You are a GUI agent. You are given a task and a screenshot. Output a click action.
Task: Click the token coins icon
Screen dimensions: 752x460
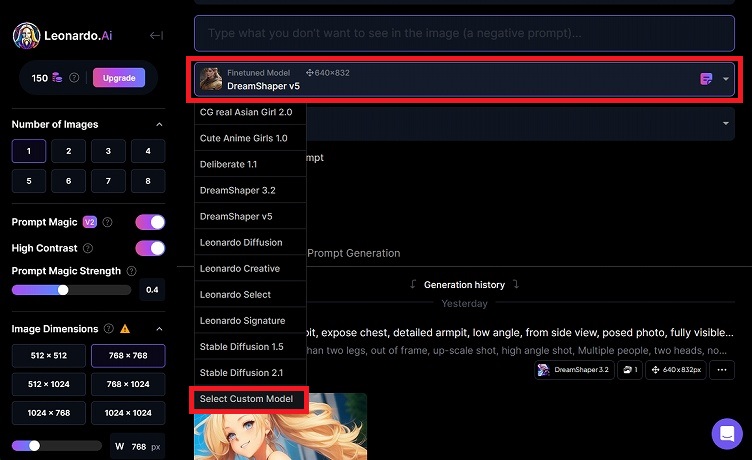pos(57,77)
